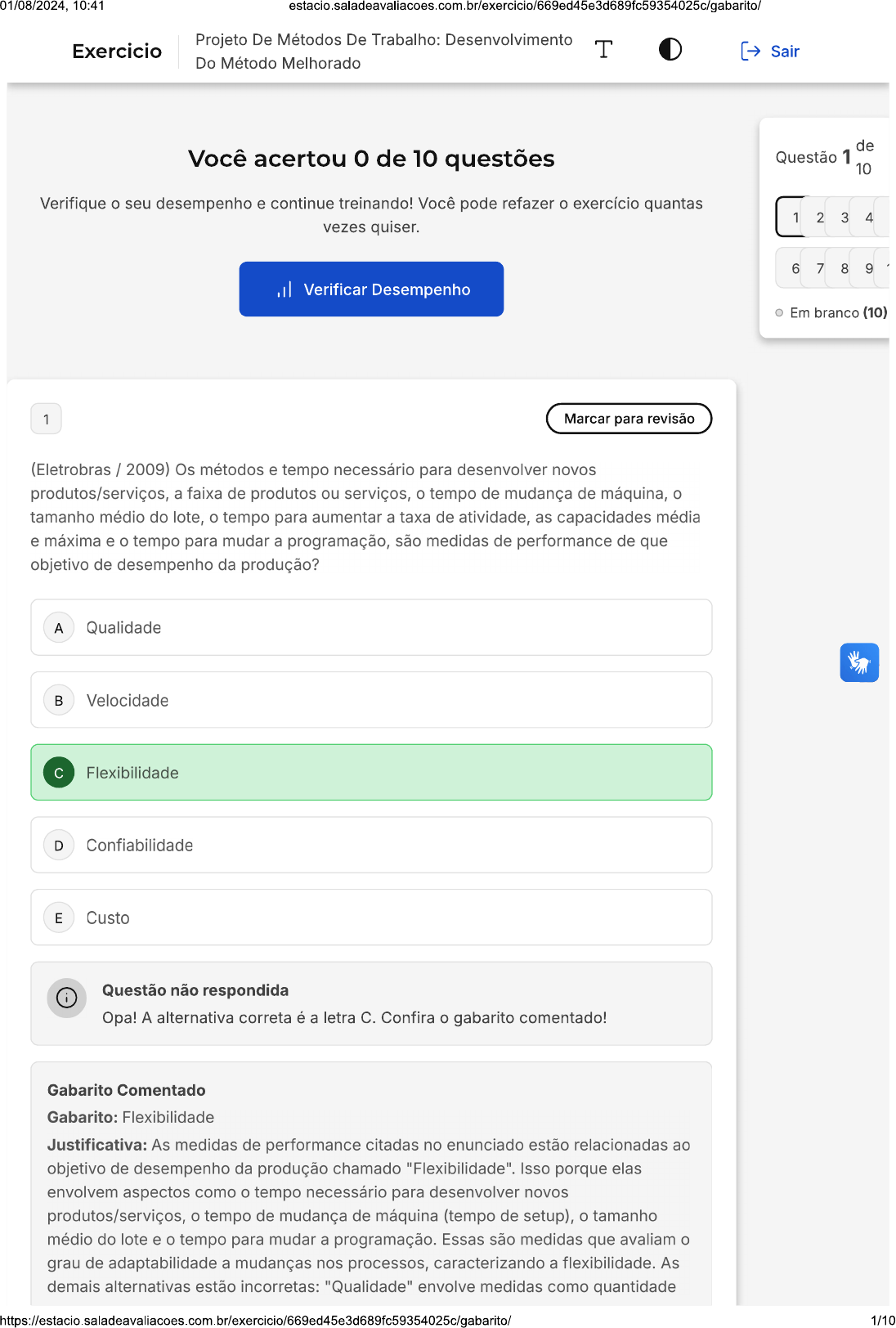The height and width of the screenshot is (1328, 896).
Task: Open question 3 from the question grid
Action: pos(844,218)
